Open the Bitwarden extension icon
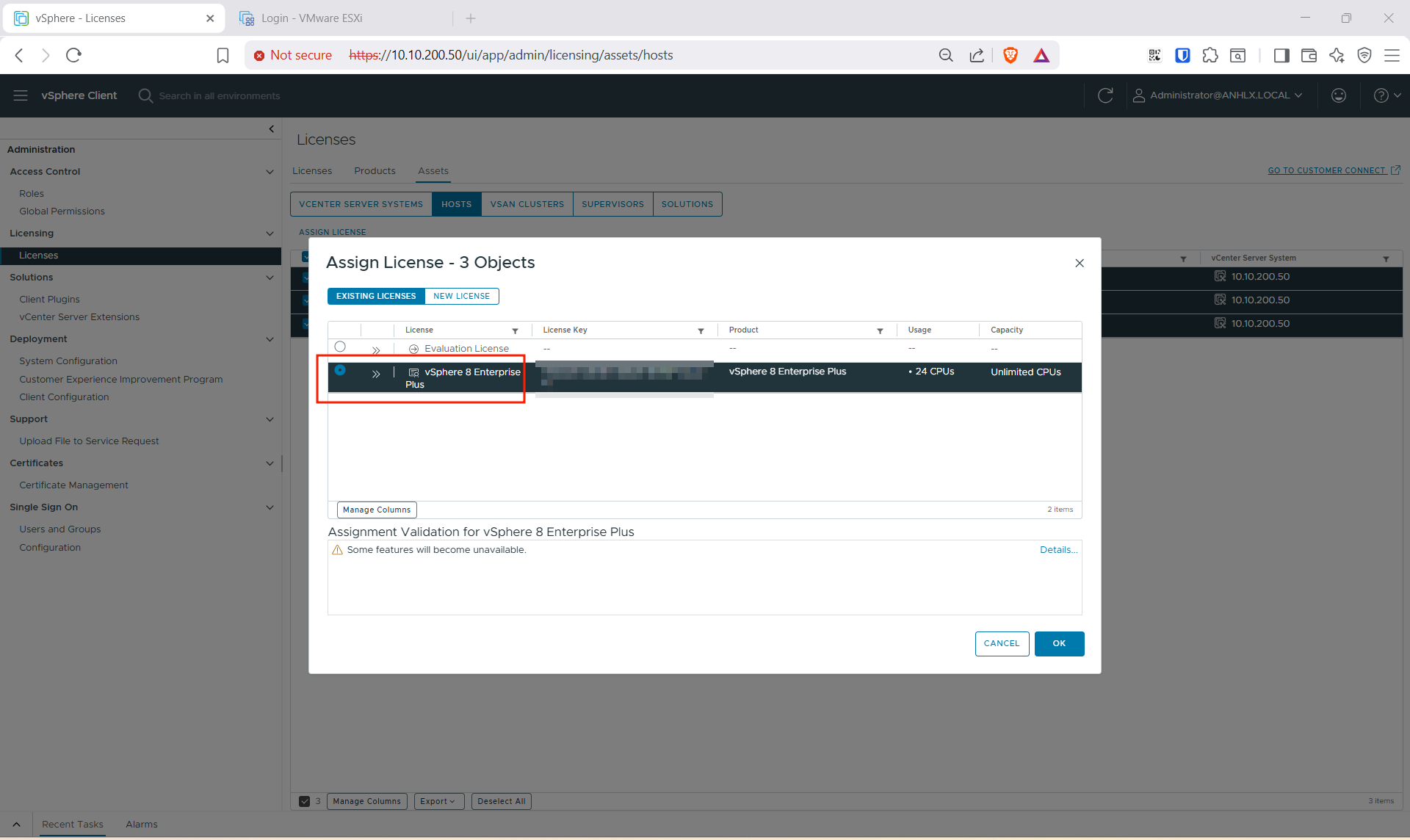 coord(1182,55)
